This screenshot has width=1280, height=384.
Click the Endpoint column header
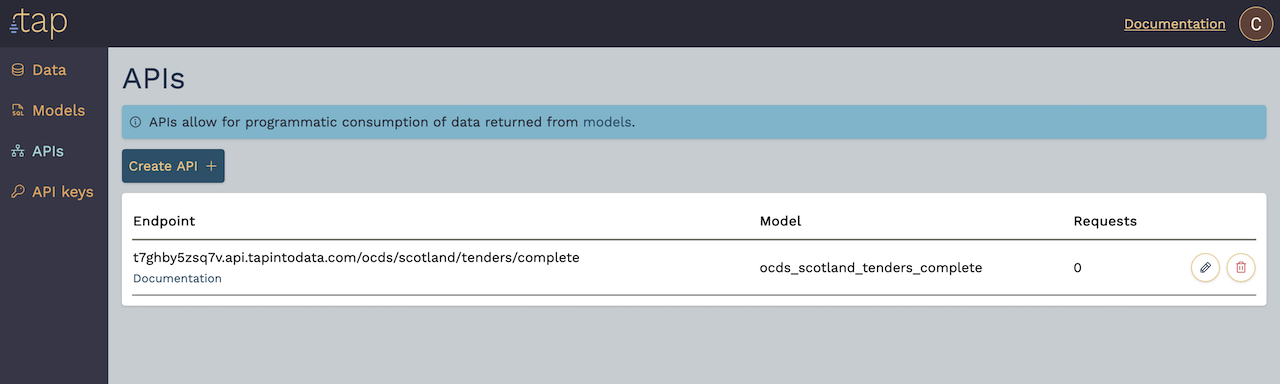tap(164, 221)
